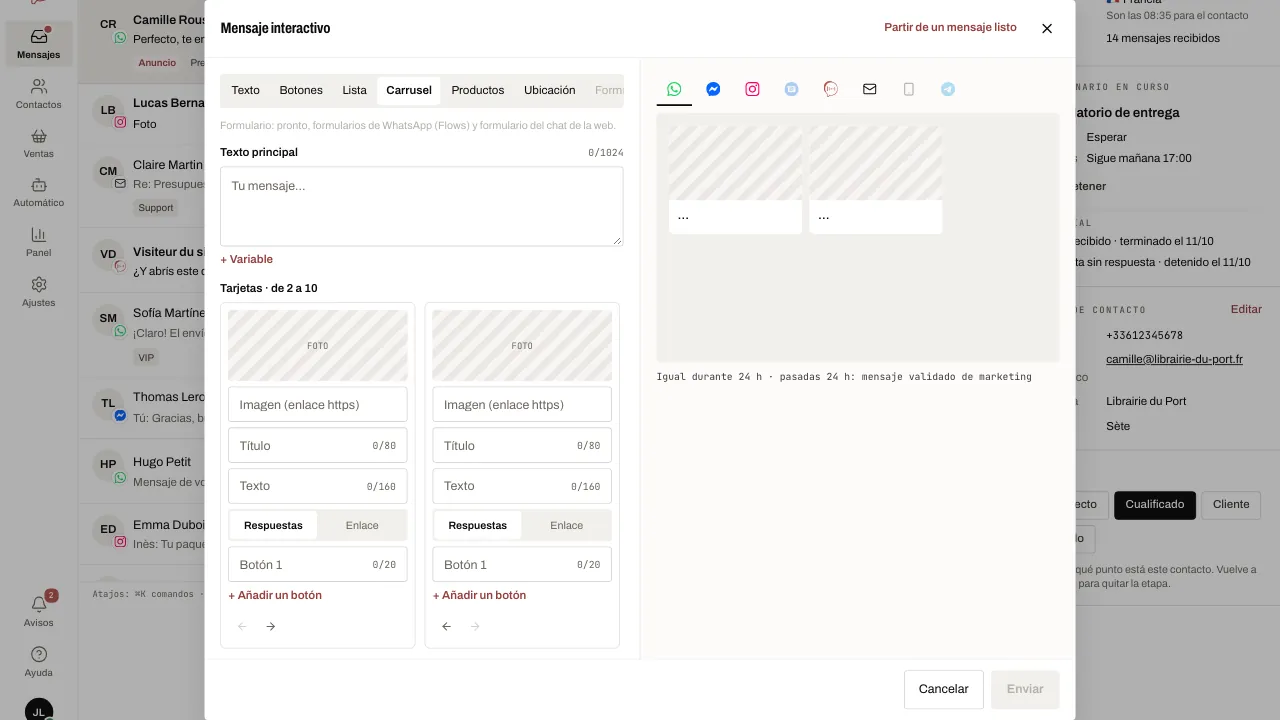Image resolution: width=1280 pixels, height=720 pixels.
Task: Focus first card image link field
Action: 318,404
